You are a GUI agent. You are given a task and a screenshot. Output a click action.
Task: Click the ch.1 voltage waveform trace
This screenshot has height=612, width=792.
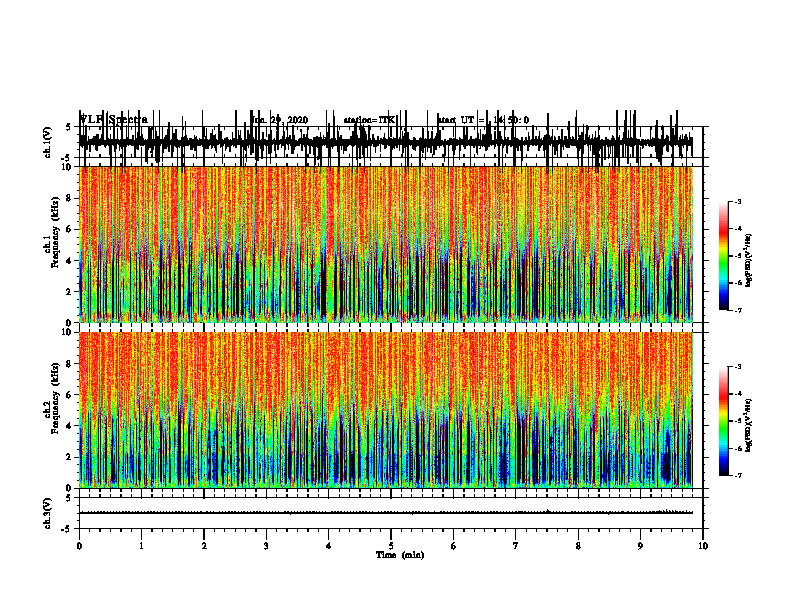click(x=386, y=142)
